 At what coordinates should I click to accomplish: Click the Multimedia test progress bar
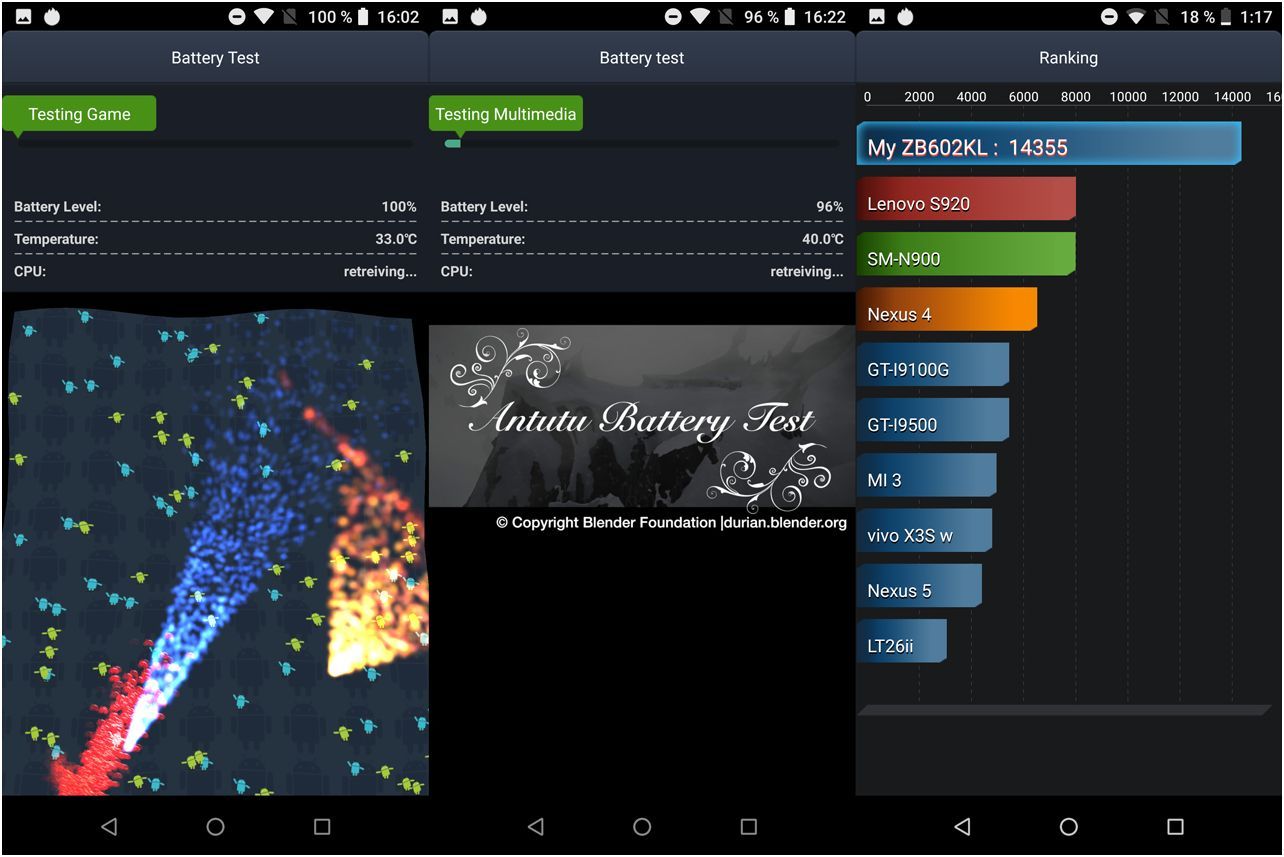tap(642, 144)
